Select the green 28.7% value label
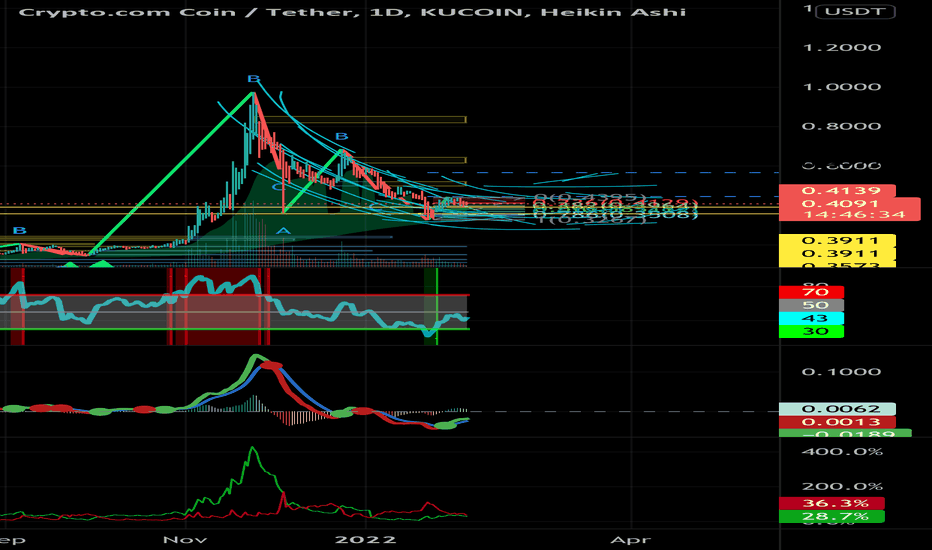 [832, 517]
